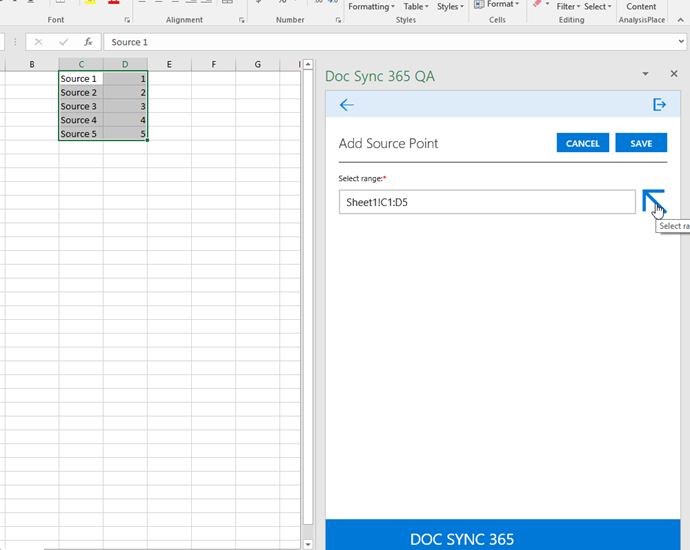Expand the formula bar dropdown arrow
The image size is (690, 550).
click(681, 41)
